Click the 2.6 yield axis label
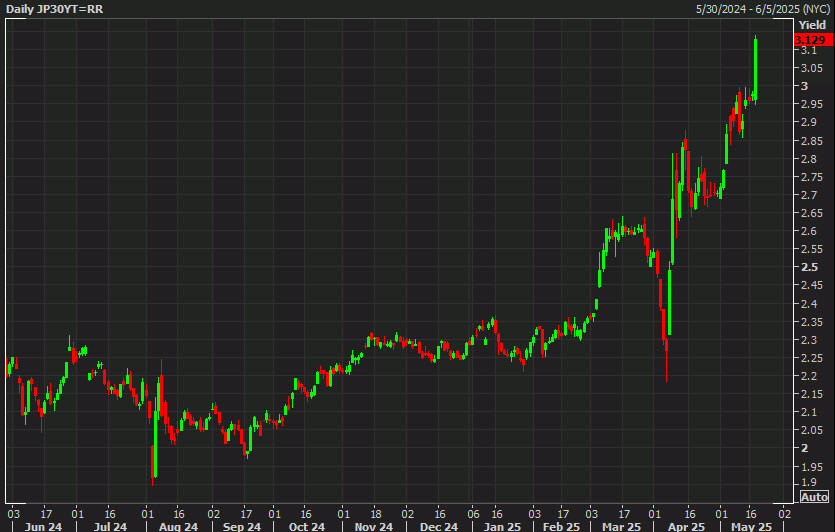 point(809,231)
